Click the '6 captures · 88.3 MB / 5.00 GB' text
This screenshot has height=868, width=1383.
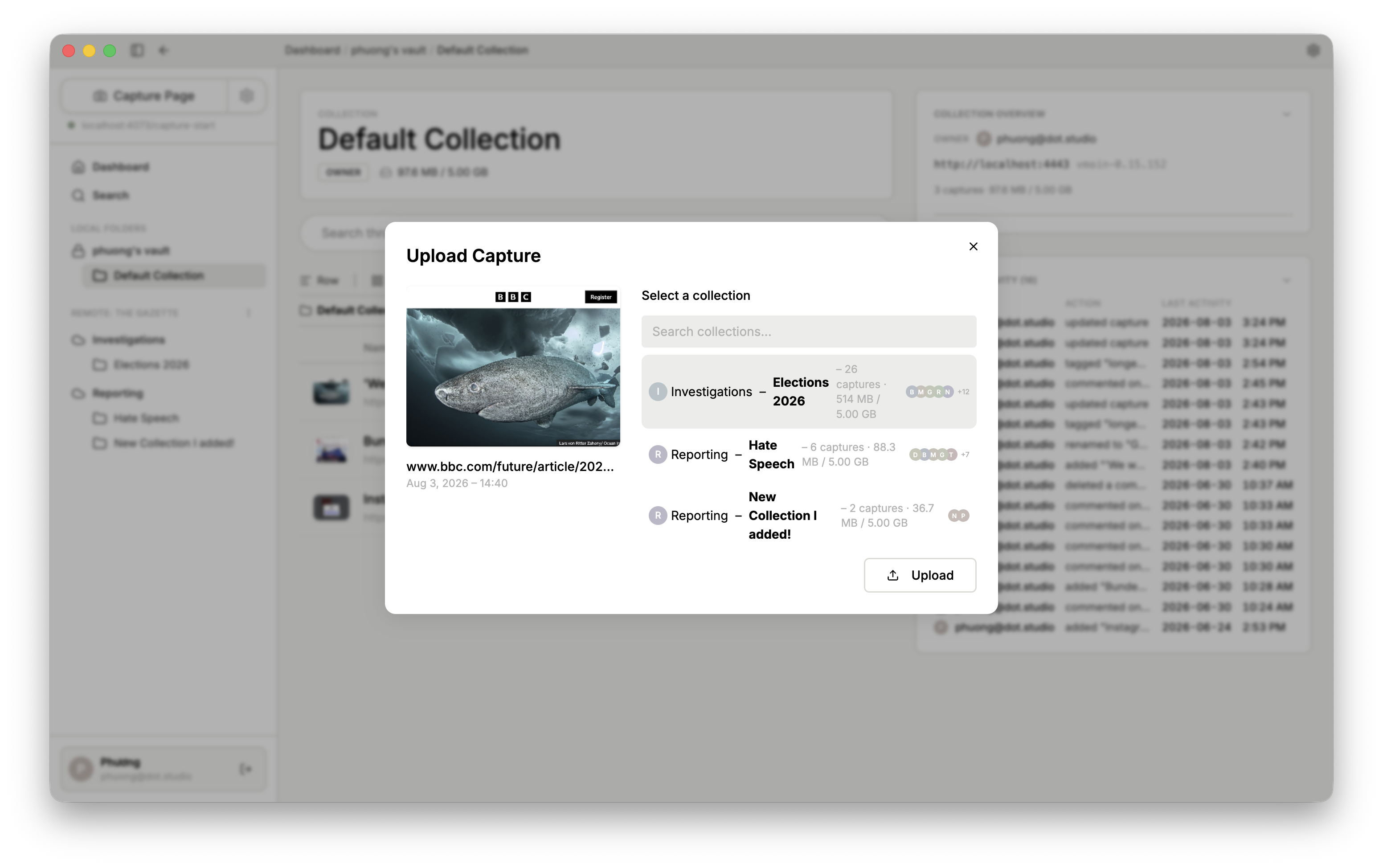848,454
